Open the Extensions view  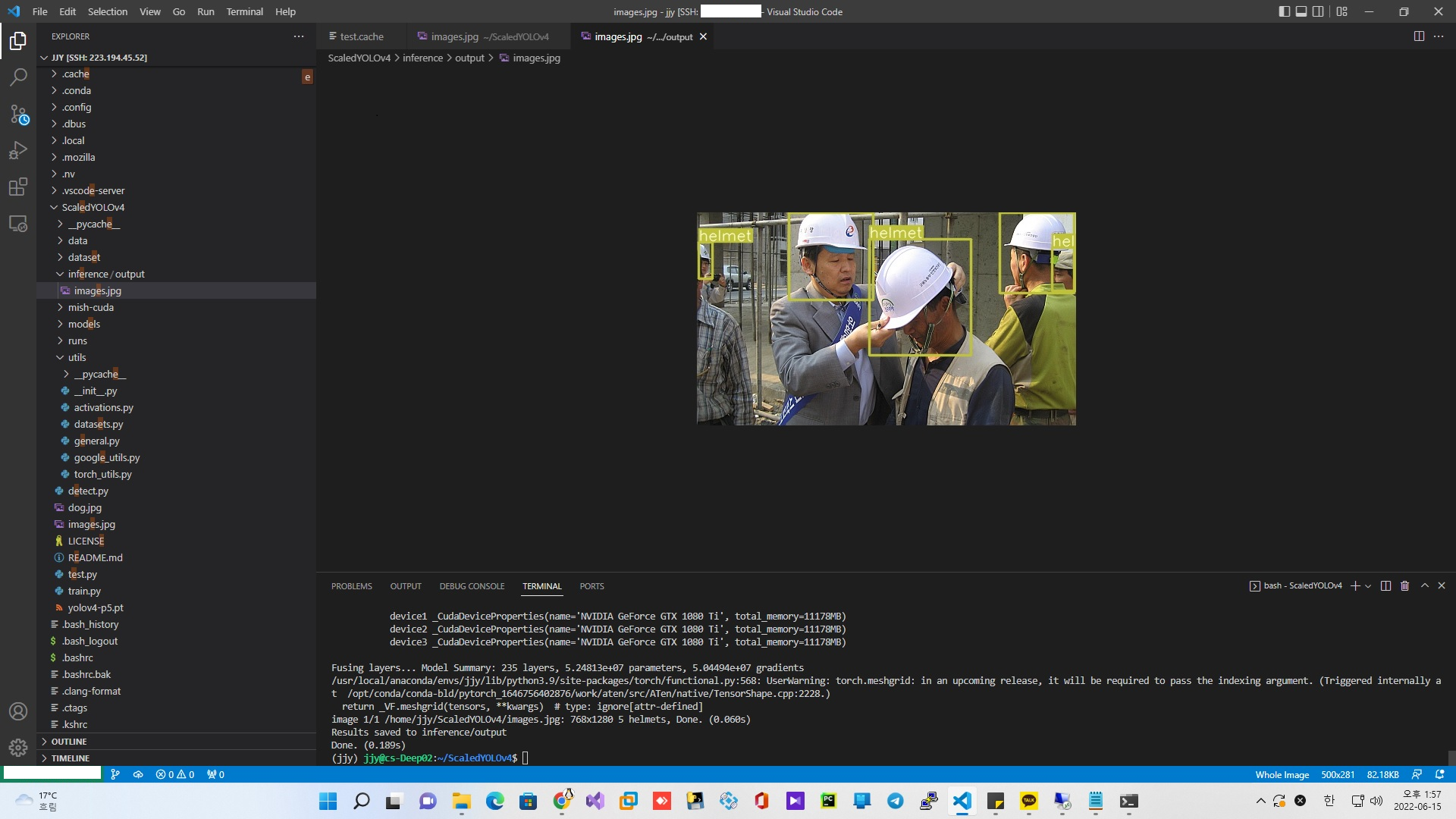pyautogui.click(x=18, y=187)
